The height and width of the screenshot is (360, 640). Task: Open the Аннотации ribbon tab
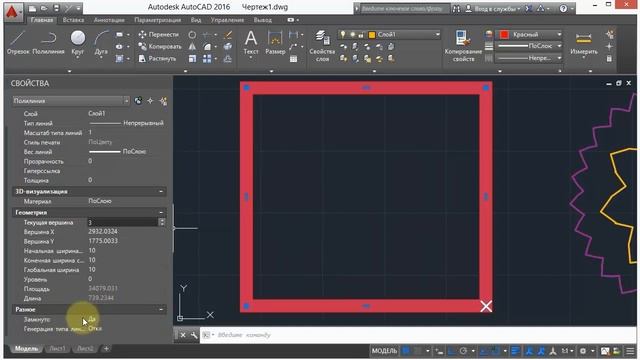(x=109, y=20)
